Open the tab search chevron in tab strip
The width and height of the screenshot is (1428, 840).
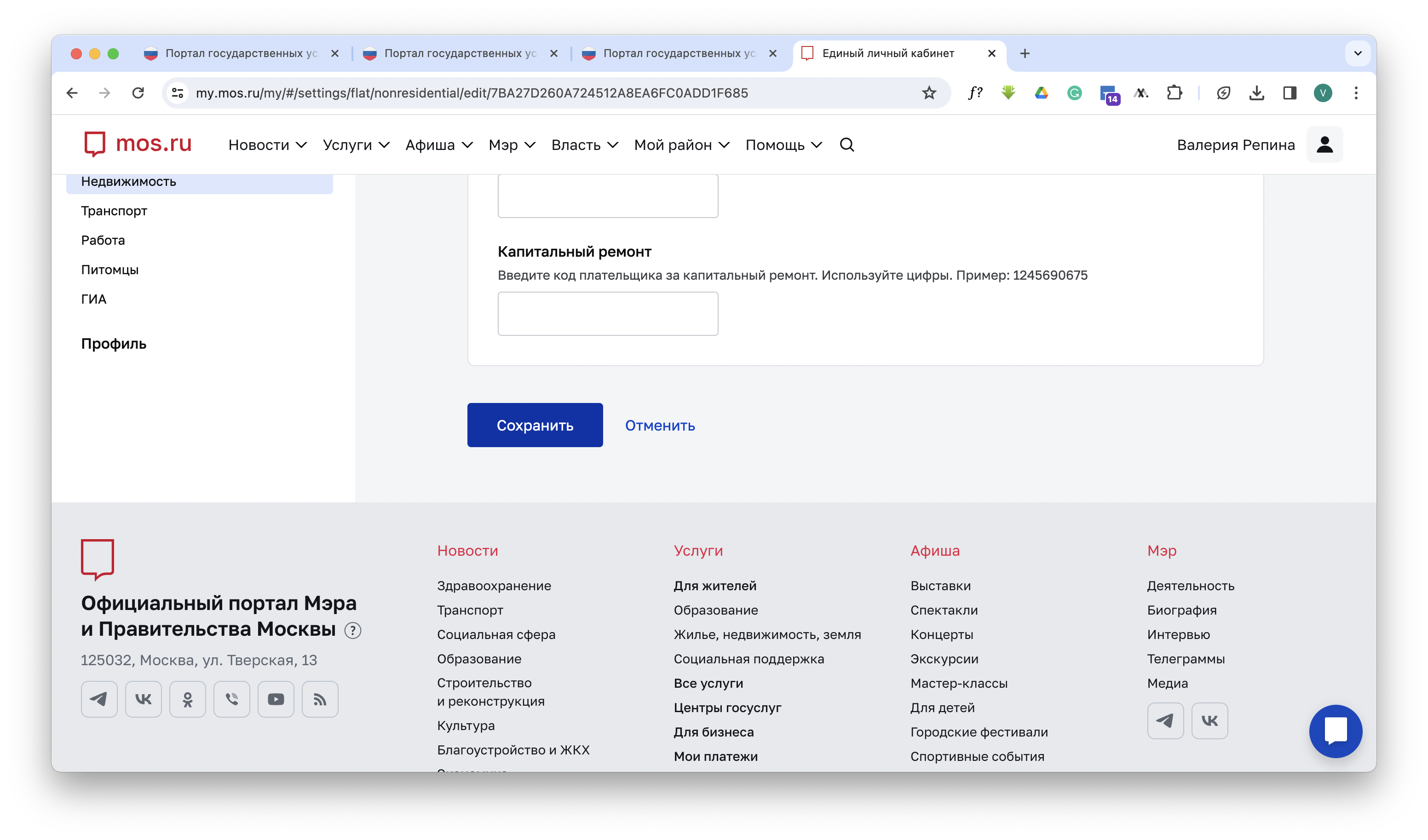coord(1358,53)
